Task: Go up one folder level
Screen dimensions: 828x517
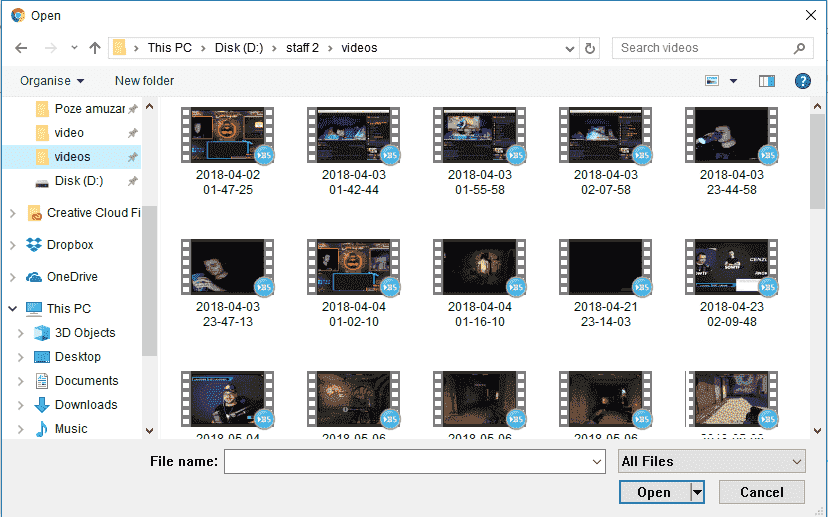Action: (x=95, y=48)
